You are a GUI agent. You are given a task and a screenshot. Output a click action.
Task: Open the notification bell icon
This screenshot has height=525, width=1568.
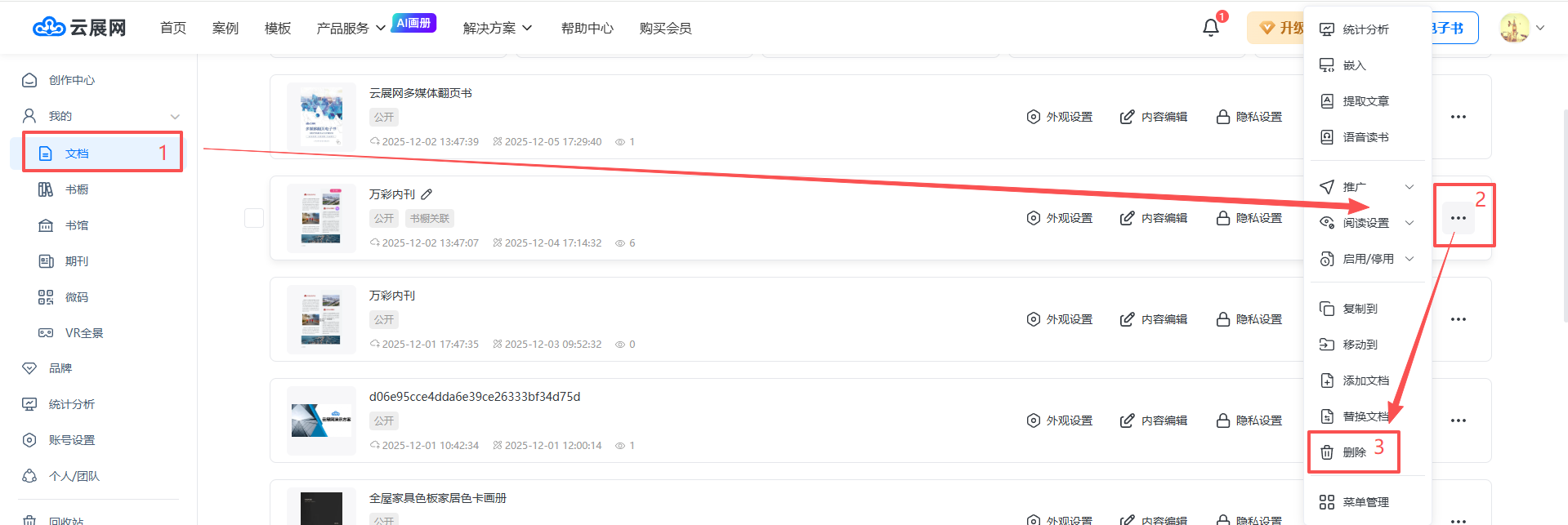[1211, 28]
